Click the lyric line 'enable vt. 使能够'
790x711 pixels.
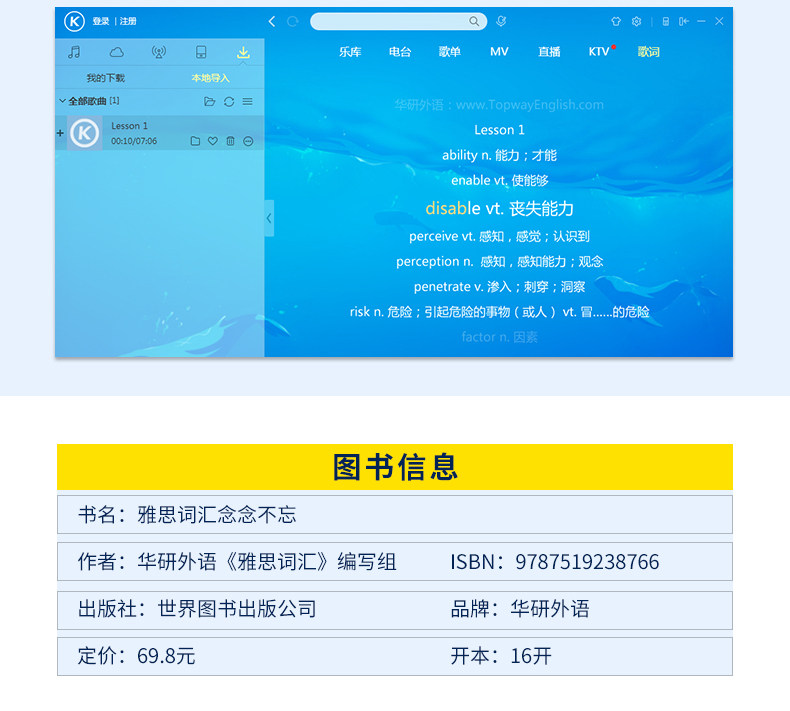tap(499, 180)
